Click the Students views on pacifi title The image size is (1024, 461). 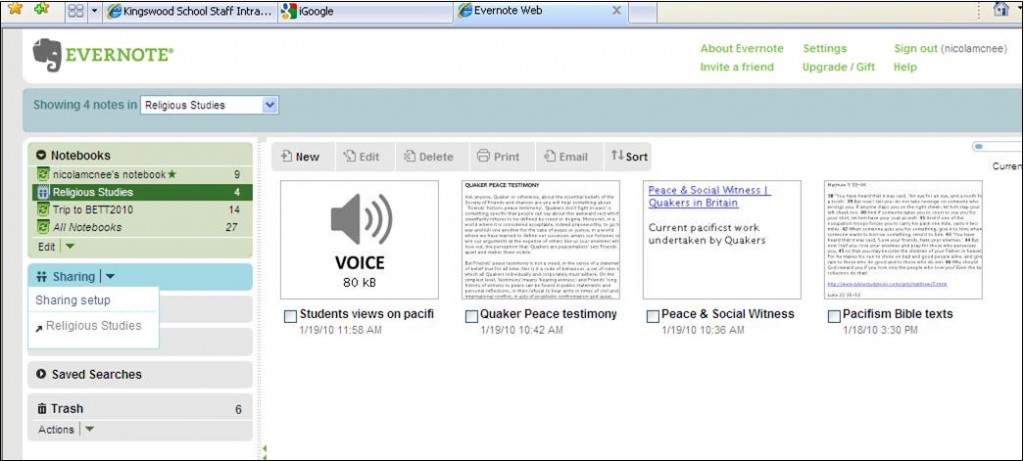(x=366, y=314)
